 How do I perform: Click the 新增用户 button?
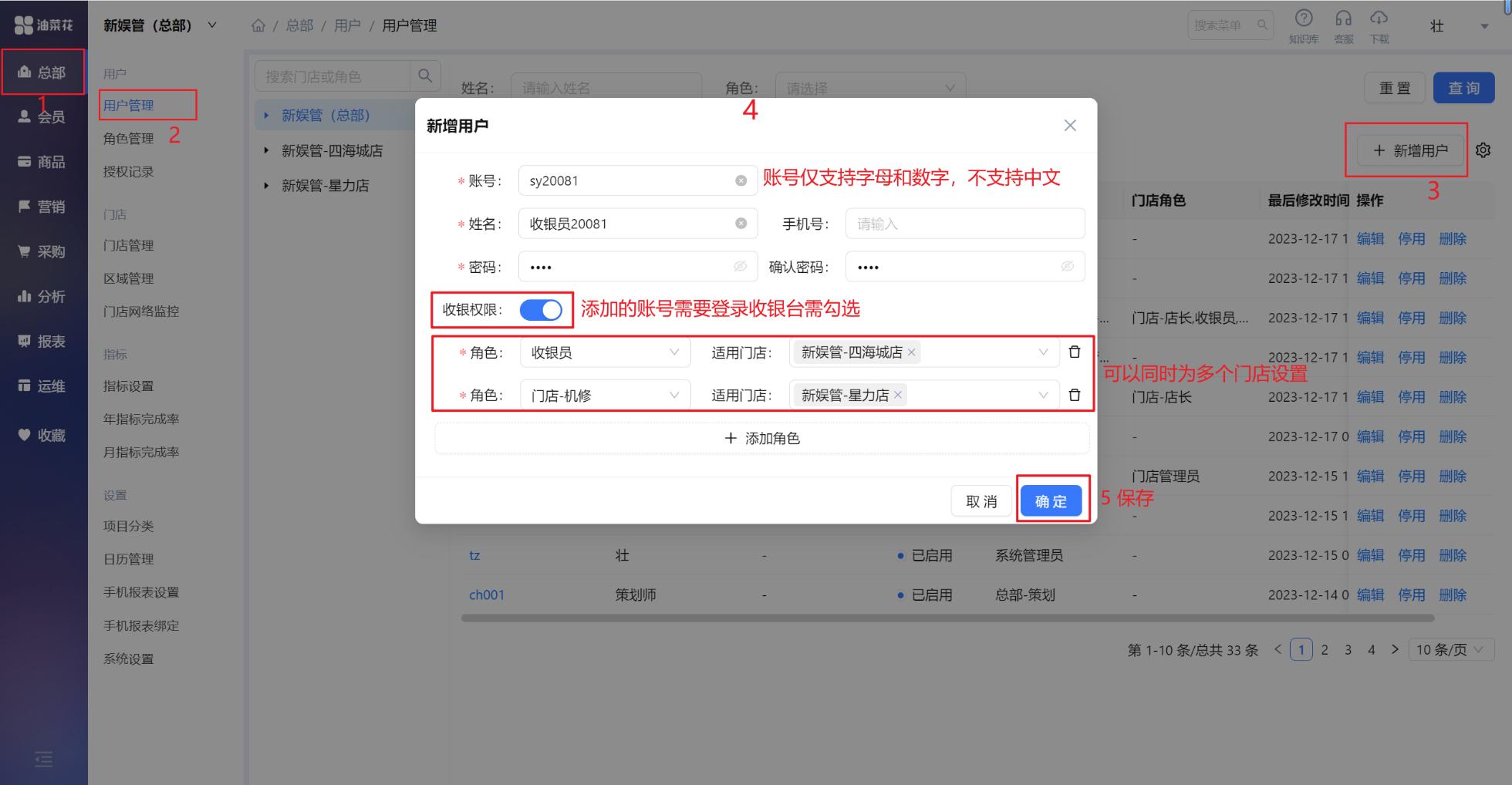[x=1411, y=150]
